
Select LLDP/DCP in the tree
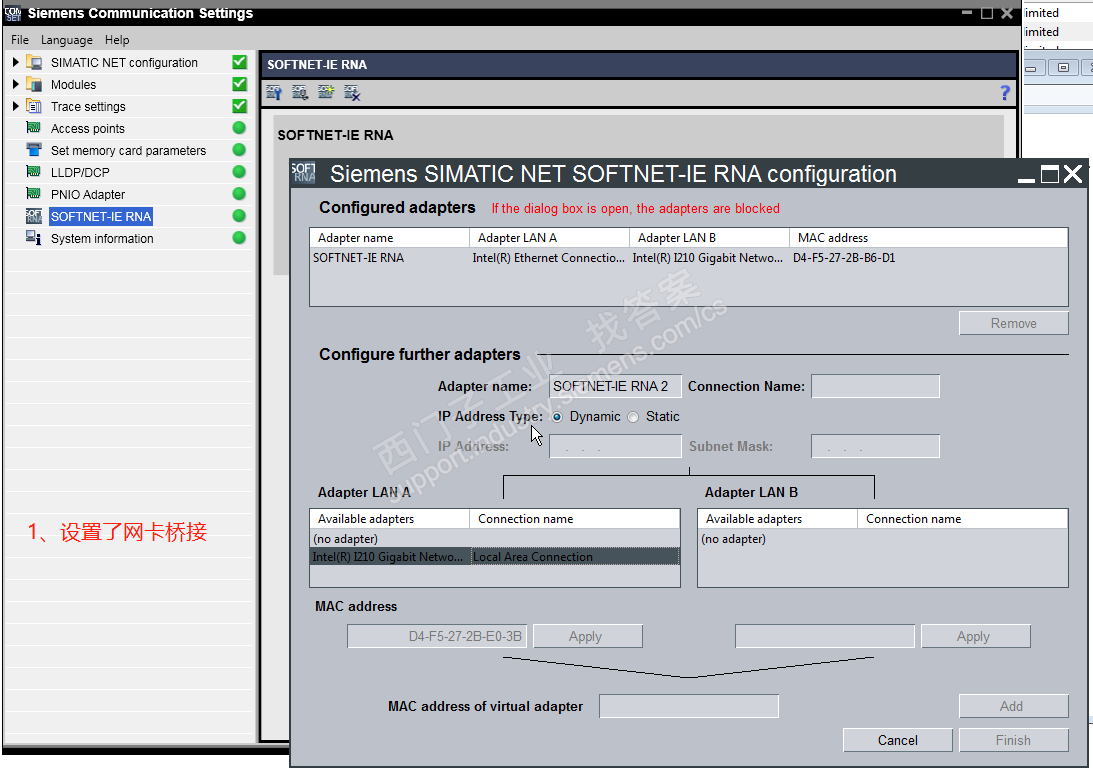(80, 172)
